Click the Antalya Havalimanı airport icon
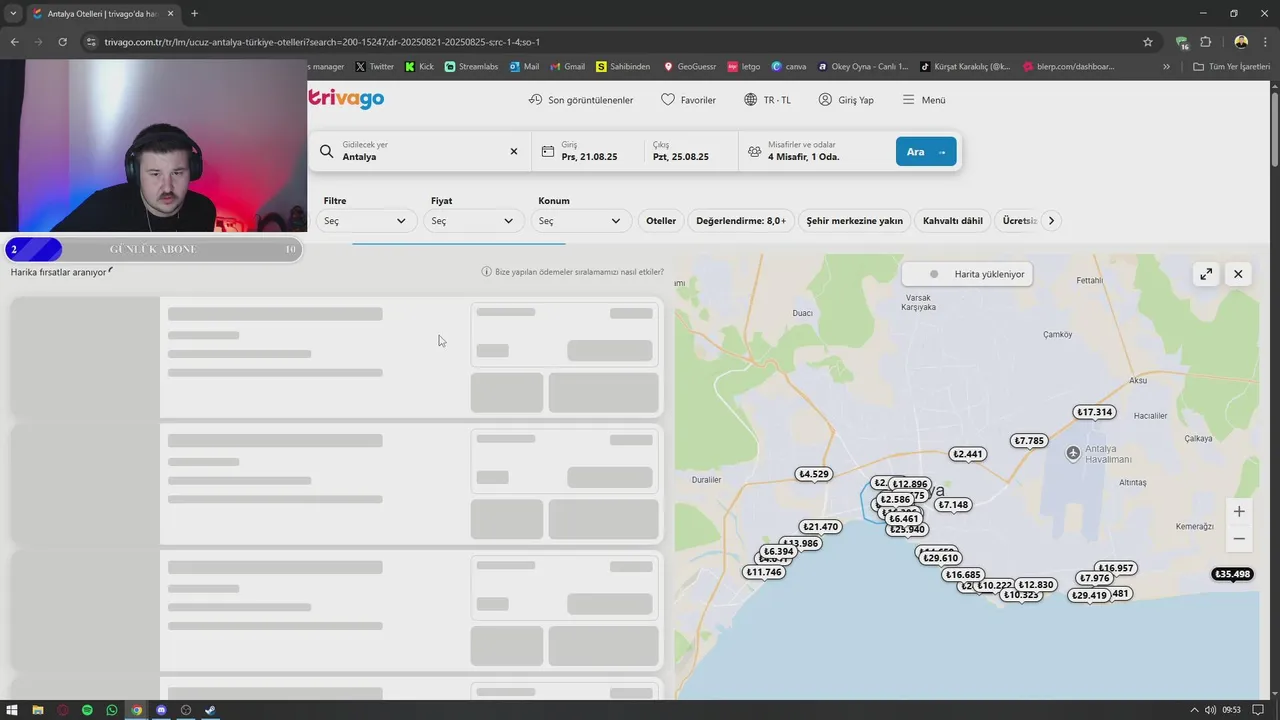Screen dimensions: 1280x720 click(1073, 453)
